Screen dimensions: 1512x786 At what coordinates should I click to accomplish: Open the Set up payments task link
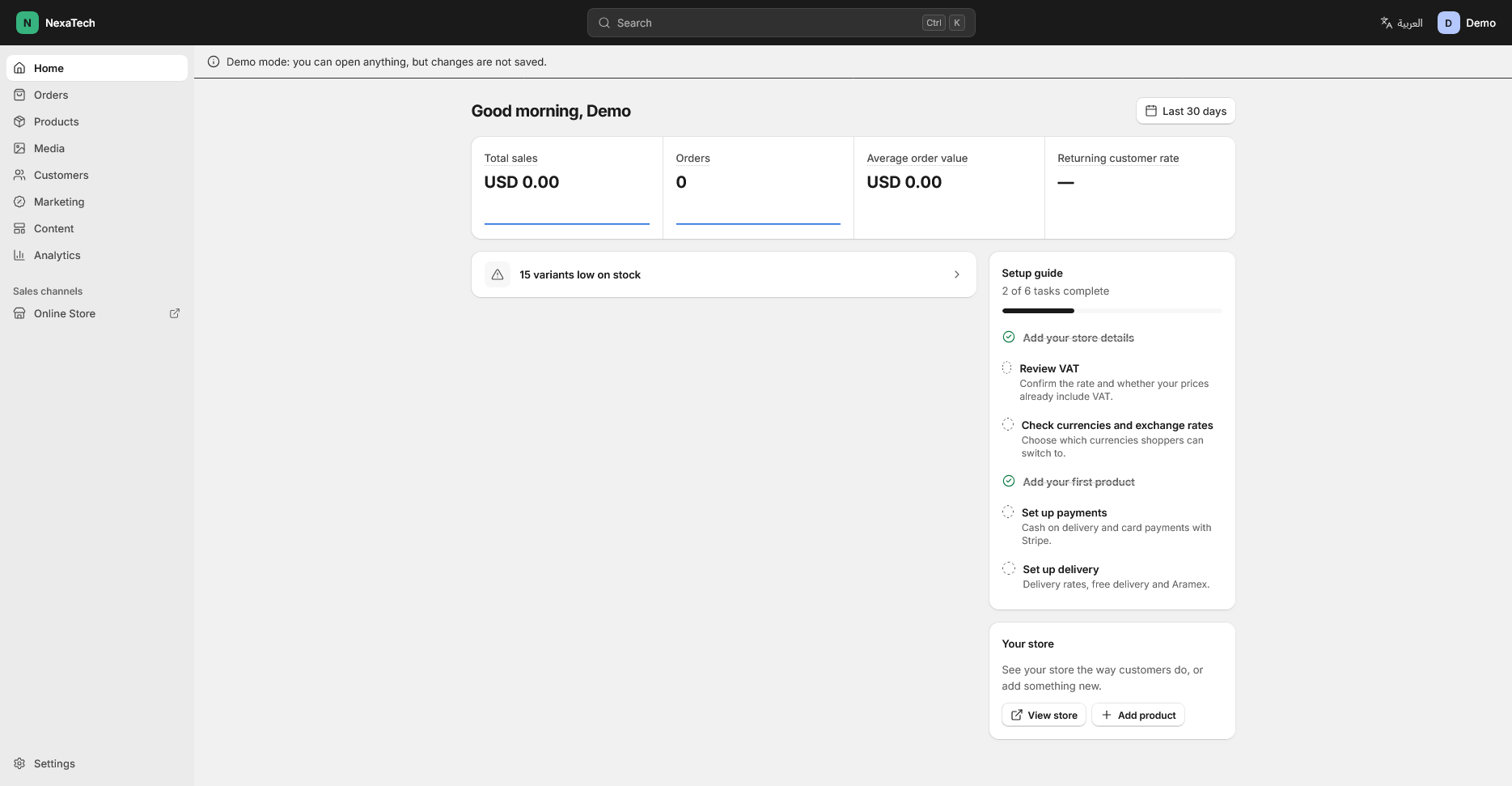[1064, 512]
